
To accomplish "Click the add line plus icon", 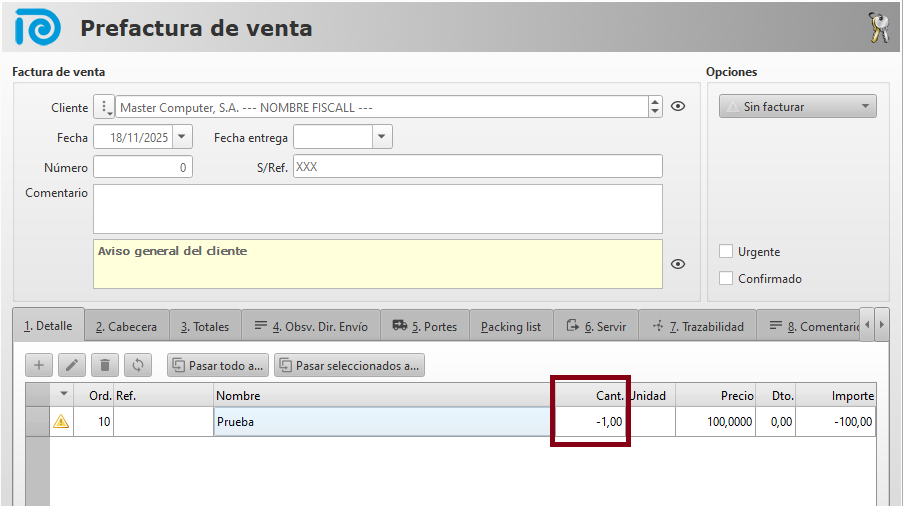I will tap(38, 366).
